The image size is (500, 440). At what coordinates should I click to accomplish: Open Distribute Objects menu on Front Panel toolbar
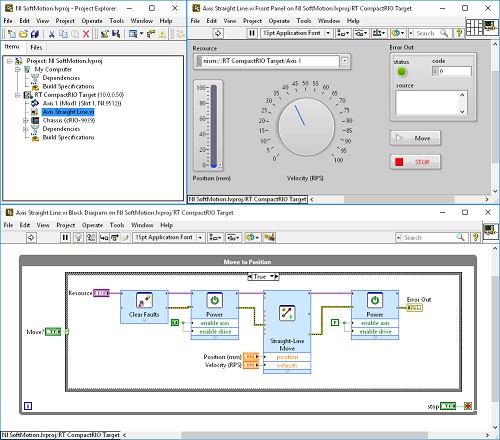pyautogui.click(x=361, y=33)
